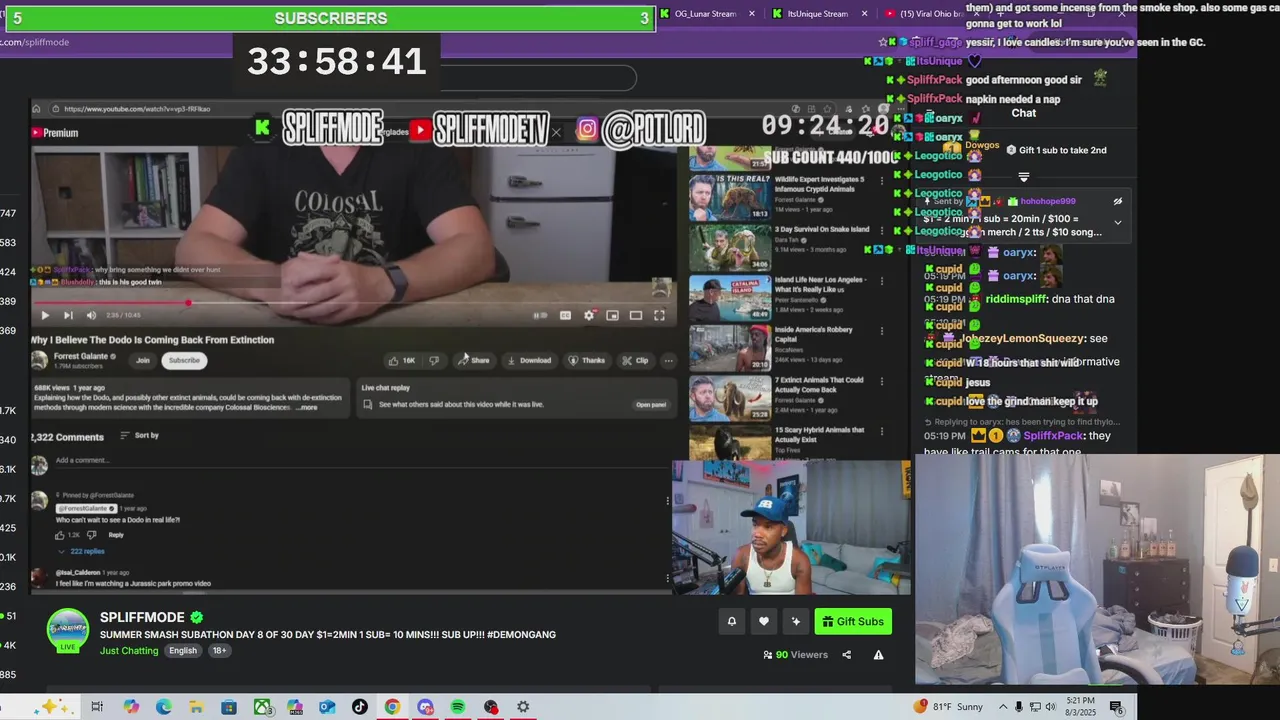Open the comments Sort by menu
This screenshot has height=720, width=1280.
point(139,435)
